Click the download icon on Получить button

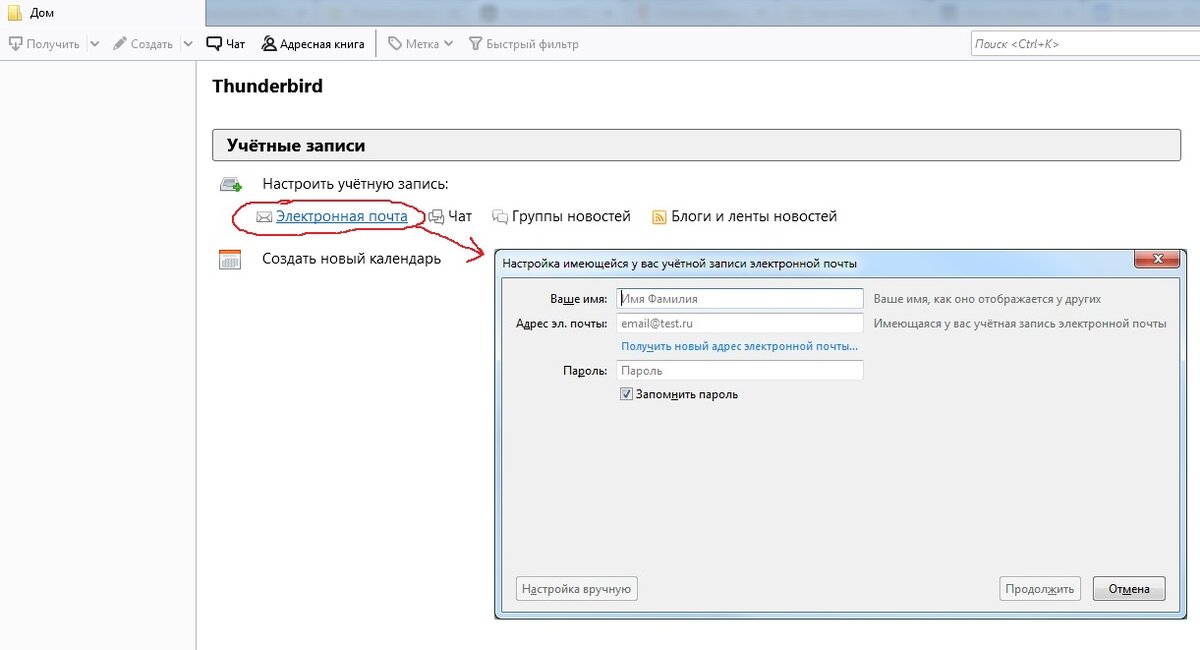point(15,44)
